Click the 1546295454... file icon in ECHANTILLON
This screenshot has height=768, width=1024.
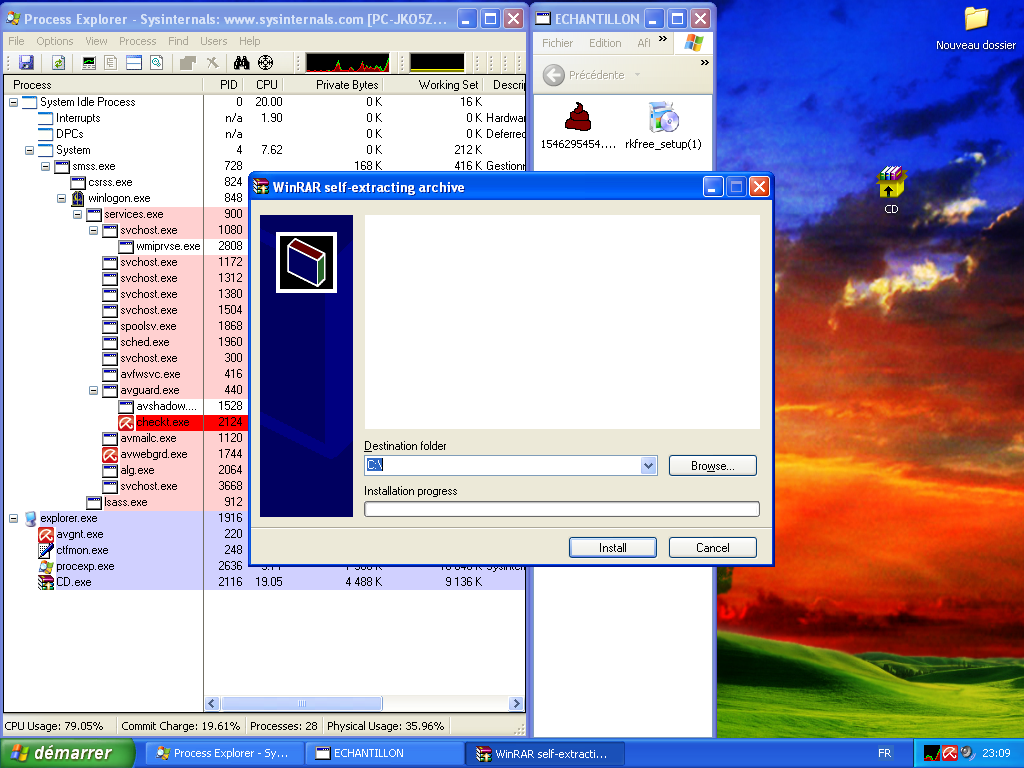578,118
